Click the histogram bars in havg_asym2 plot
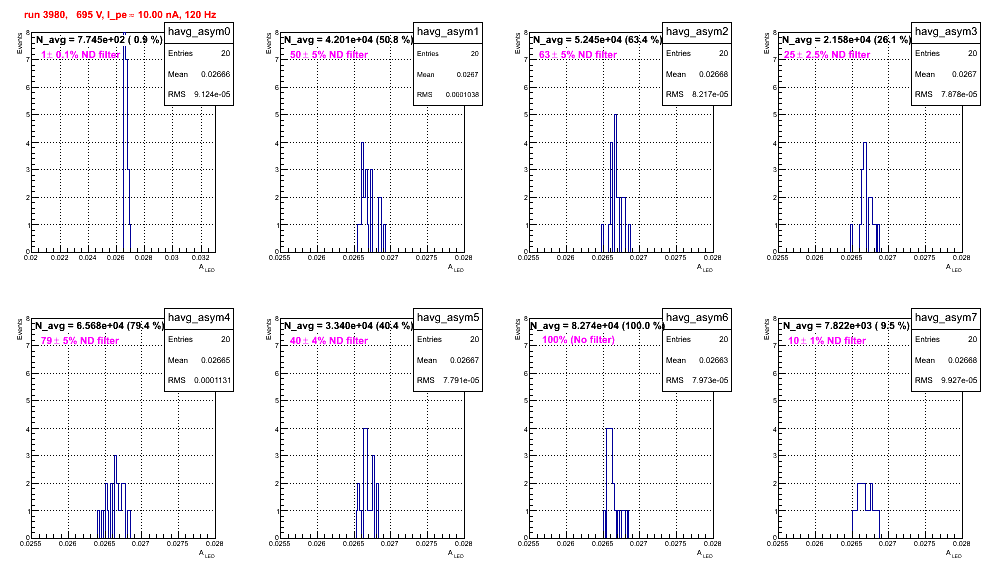 pyautogui.click(x=616, y=183)
